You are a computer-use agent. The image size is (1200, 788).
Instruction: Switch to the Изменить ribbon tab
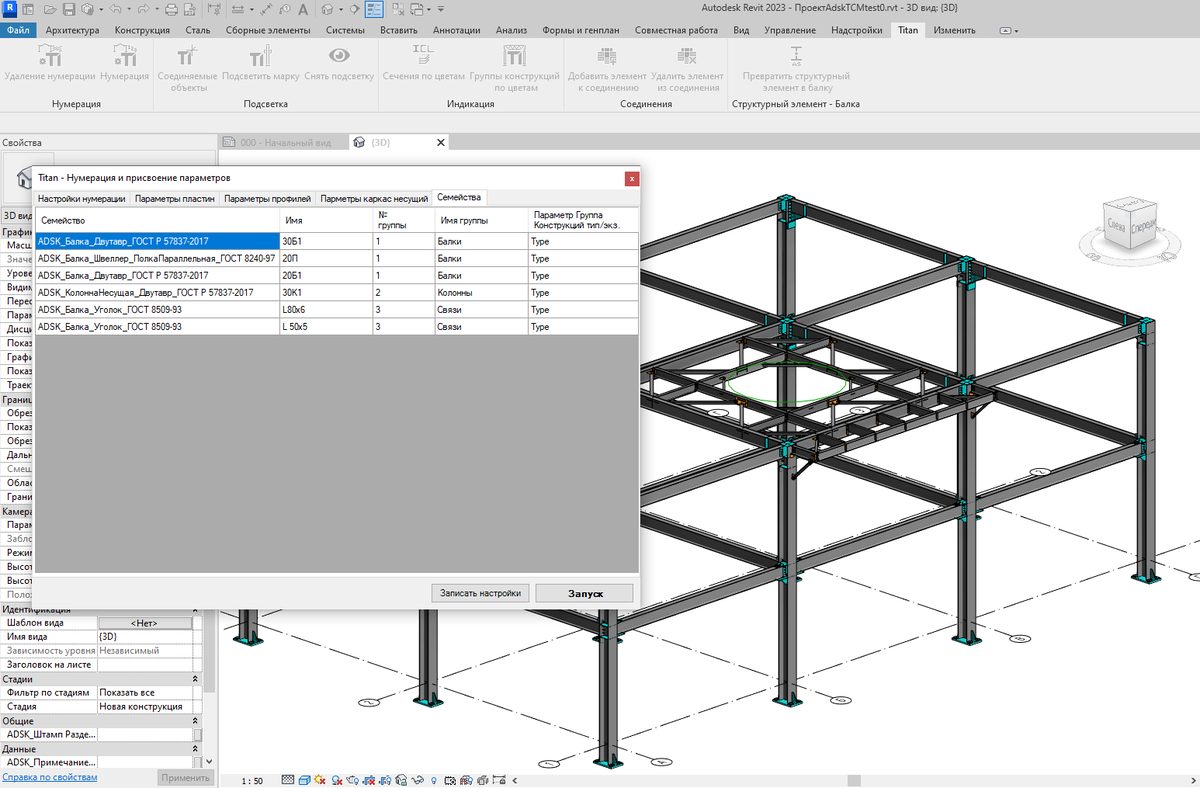click(954, 30)
